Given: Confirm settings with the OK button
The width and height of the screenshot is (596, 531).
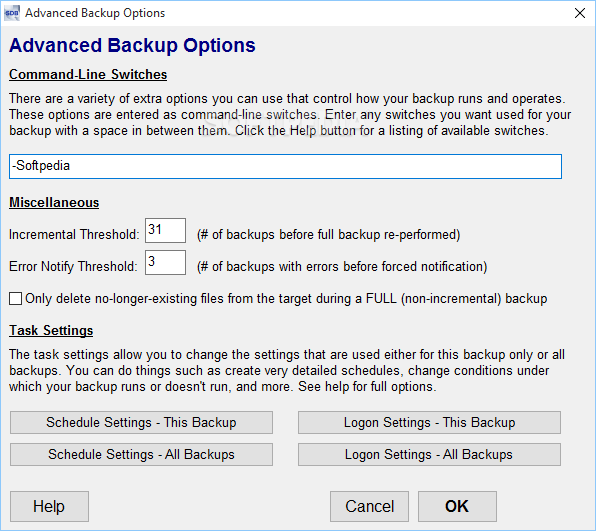Looking at the screenshot, I should tap(457, 506).
